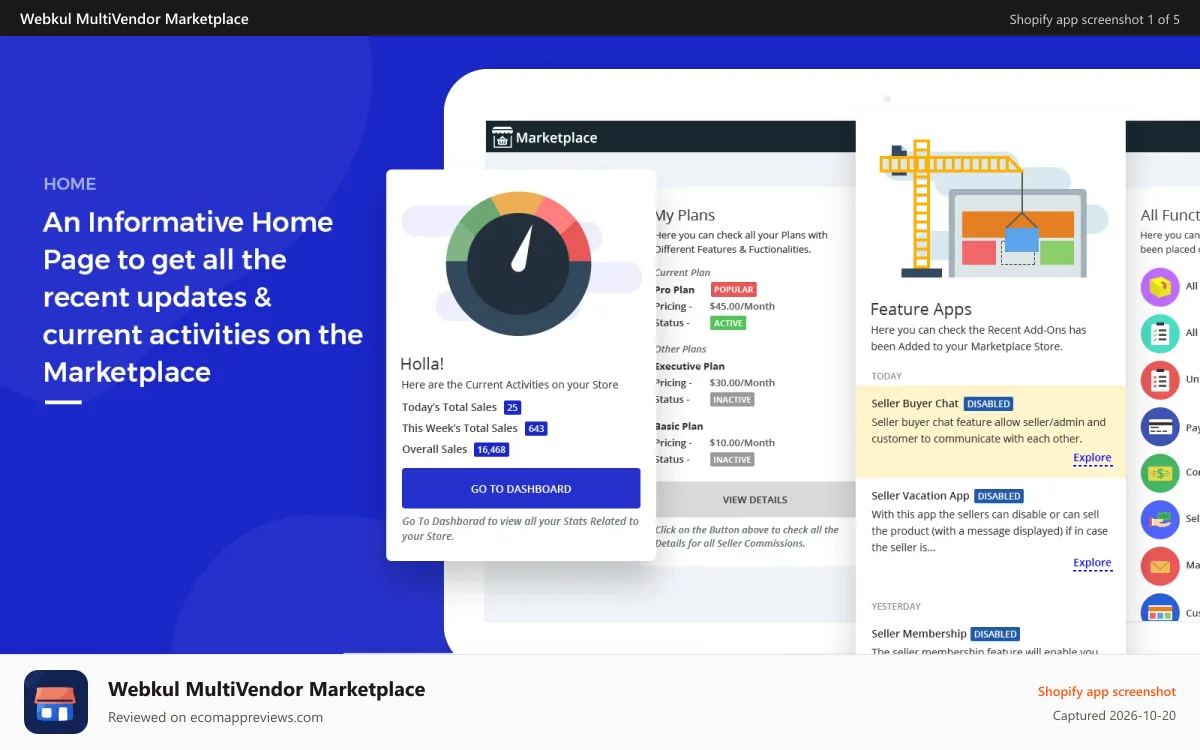1200x750 pixels.
Task: Click the orange 'Shopify app screenshot' label
Action: (1107, 691)
